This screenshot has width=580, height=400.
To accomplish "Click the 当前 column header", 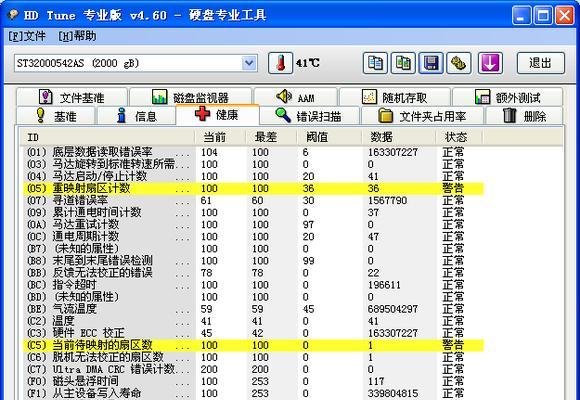I will (x=220, y=137).
